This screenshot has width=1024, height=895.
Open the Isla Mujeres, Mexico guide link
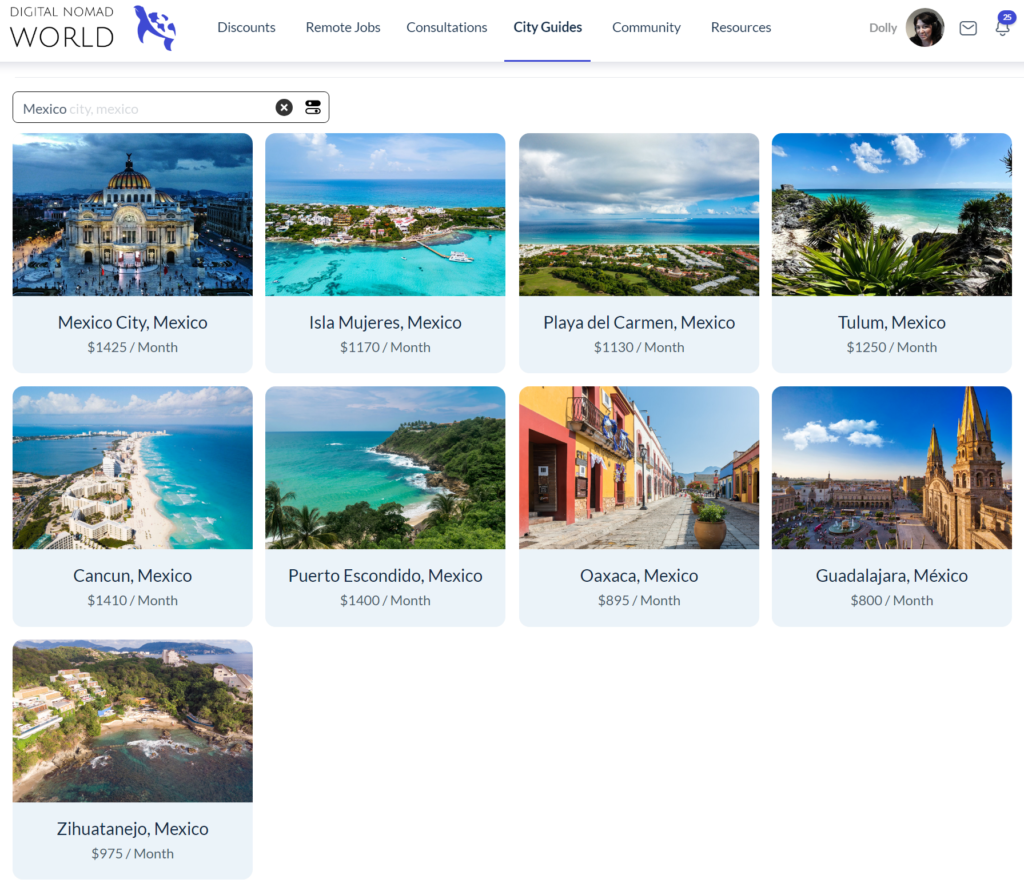point(385,323)
